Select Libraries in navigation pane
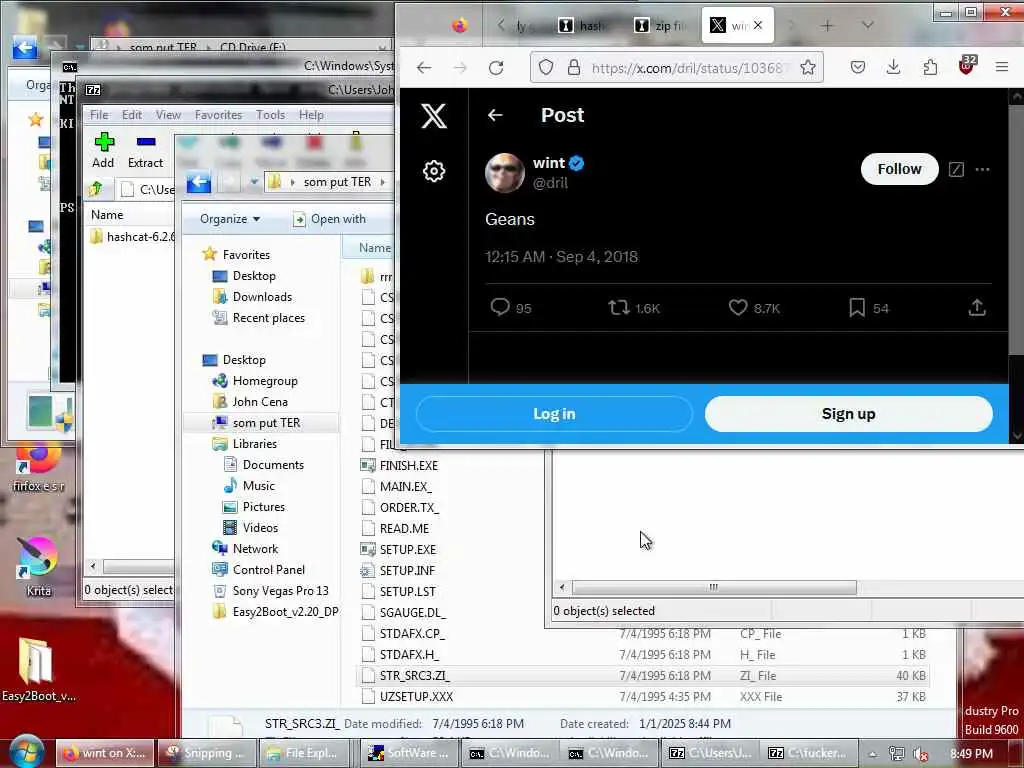This screenshot has width=1024, height=768. click(245, 444)
